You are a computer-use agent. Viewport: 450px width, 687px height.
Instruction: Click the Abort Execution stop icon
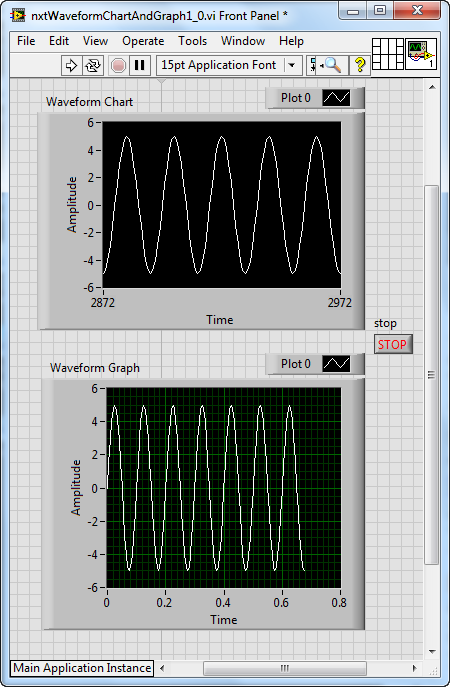tap(118, 66)
